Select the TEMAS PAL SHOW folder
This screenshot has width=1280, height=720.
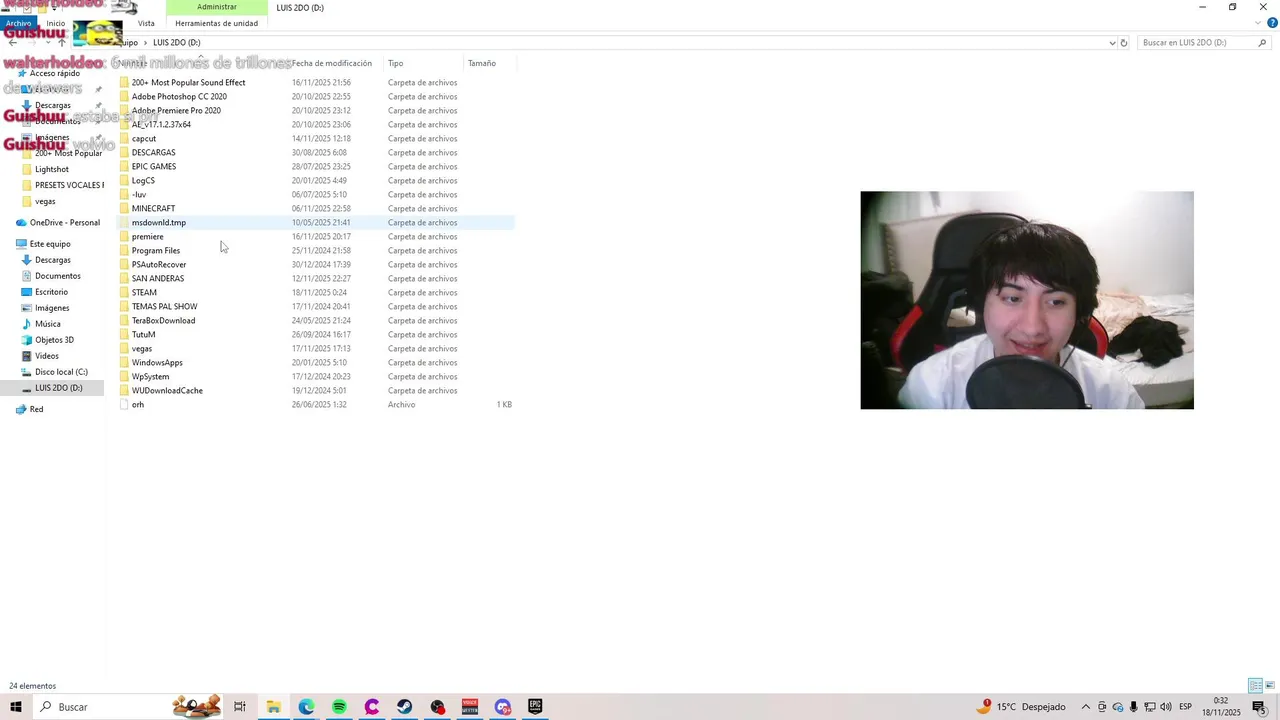point(165,307)
